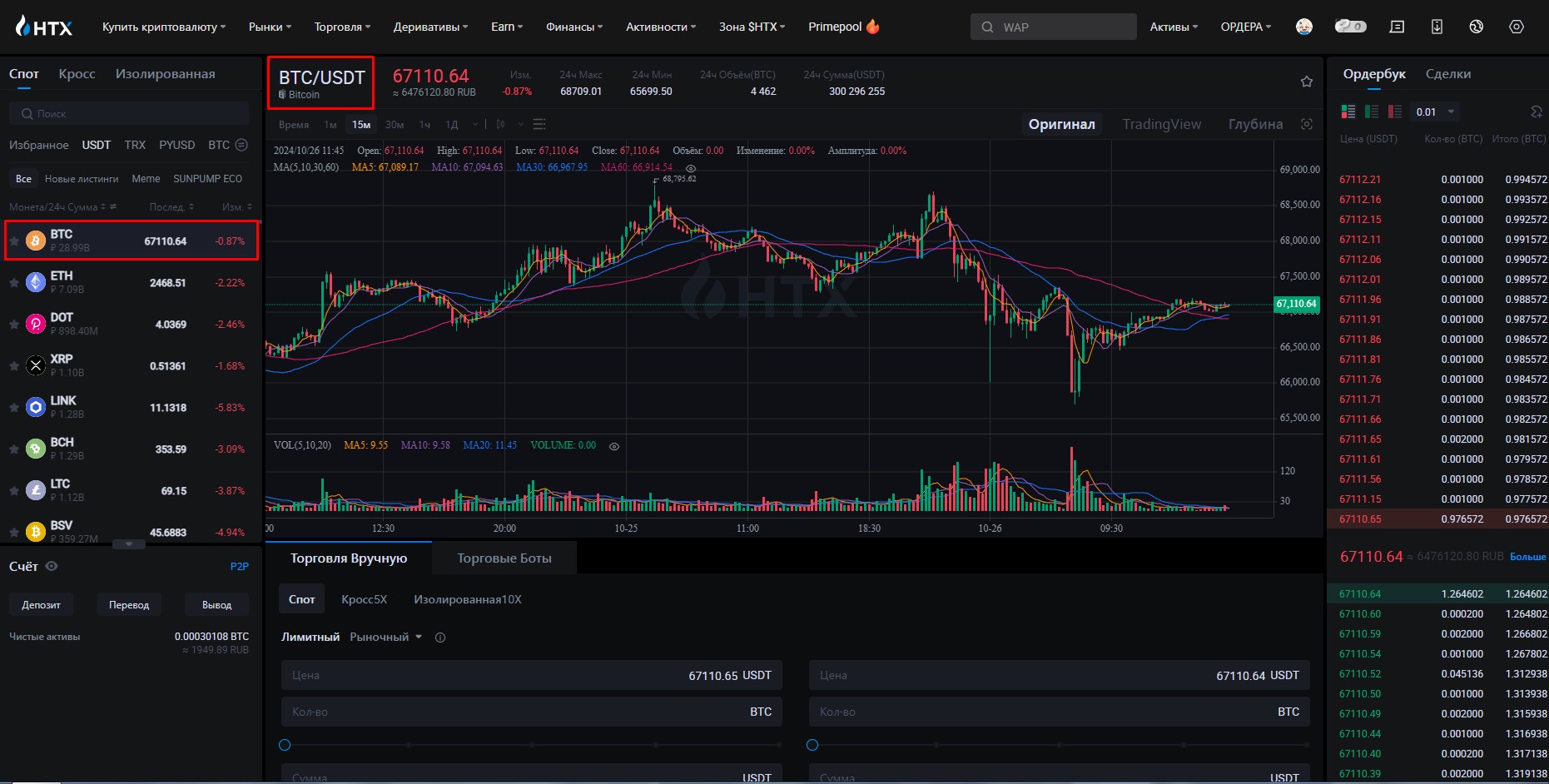Image resolution: width=1549 pixels, height=784 pixels.
Task: Open the user avatar profile menu
Action: [x=1304, y=27]
